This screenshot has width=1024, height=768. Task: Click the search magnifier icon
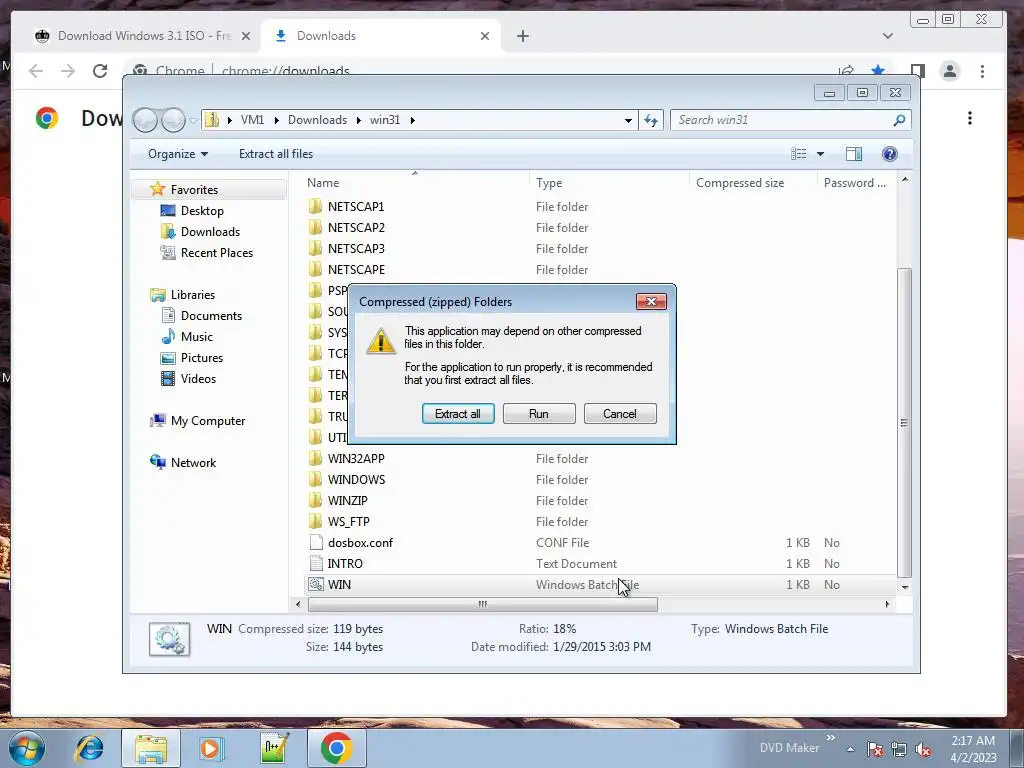click(x=899, y=120)
